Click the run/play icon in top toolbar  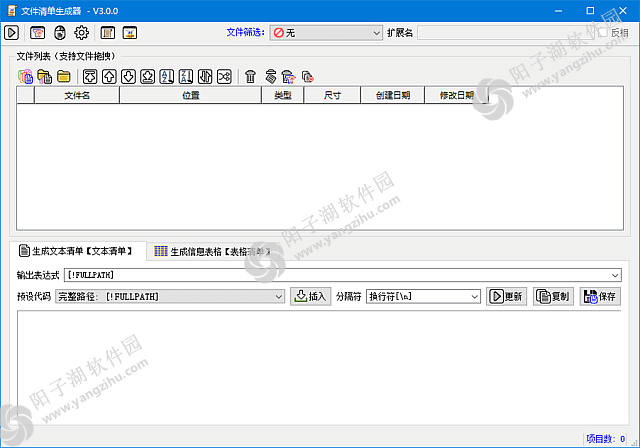11,33
